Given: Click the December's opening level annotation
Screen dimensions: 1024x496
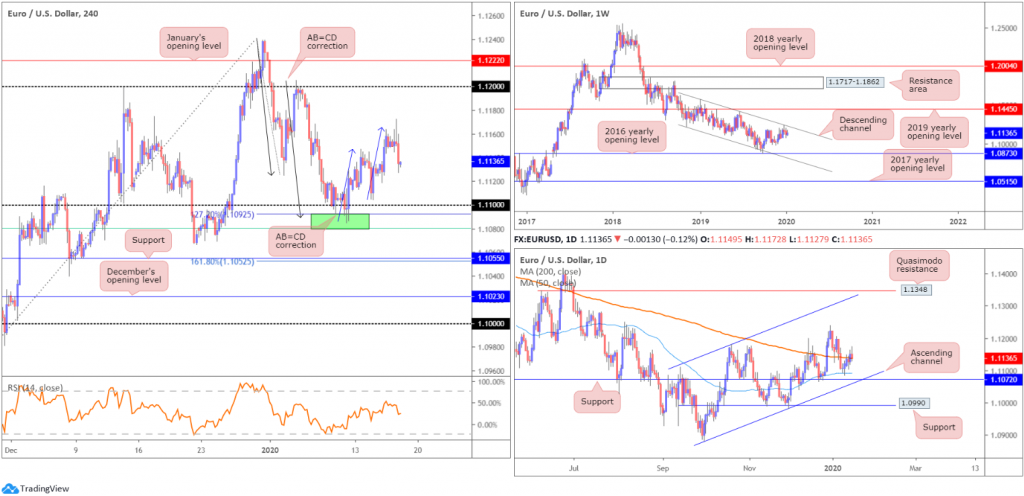Looking at the screenshot, I should (x=134, y=279).
